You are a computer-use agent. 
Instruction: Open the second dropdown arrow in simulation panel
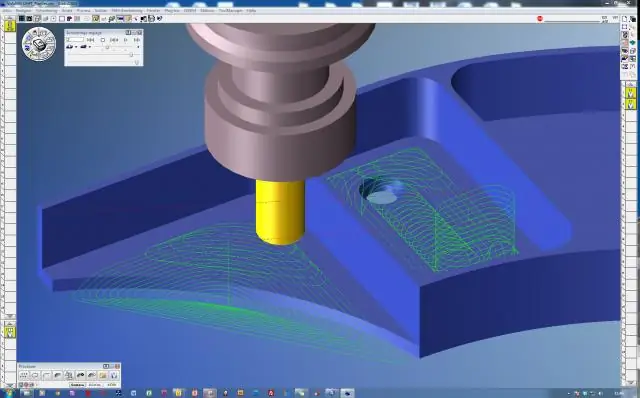pos(90,47)
